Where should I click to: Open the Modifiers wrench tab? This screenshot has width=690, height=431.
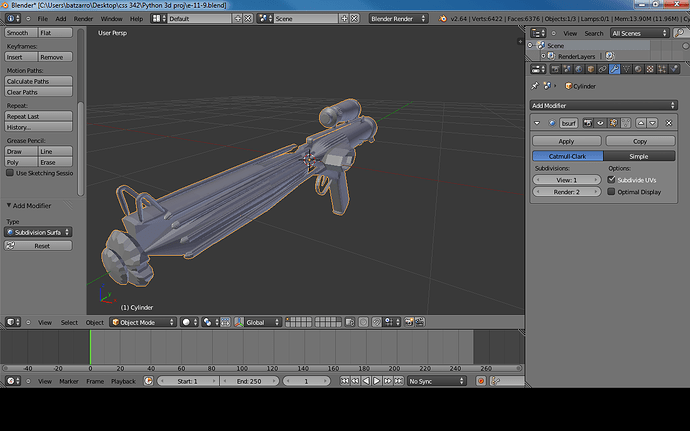point(615,69)
